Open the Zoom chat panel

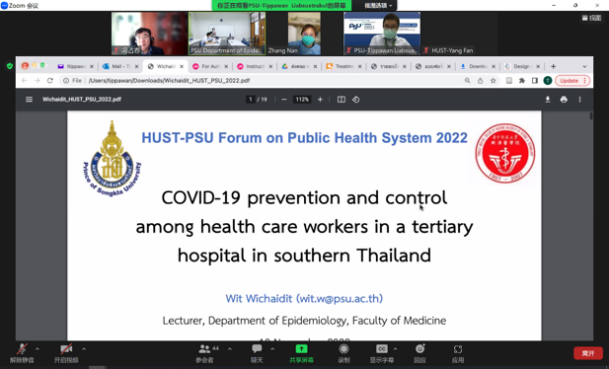[257, 353]
